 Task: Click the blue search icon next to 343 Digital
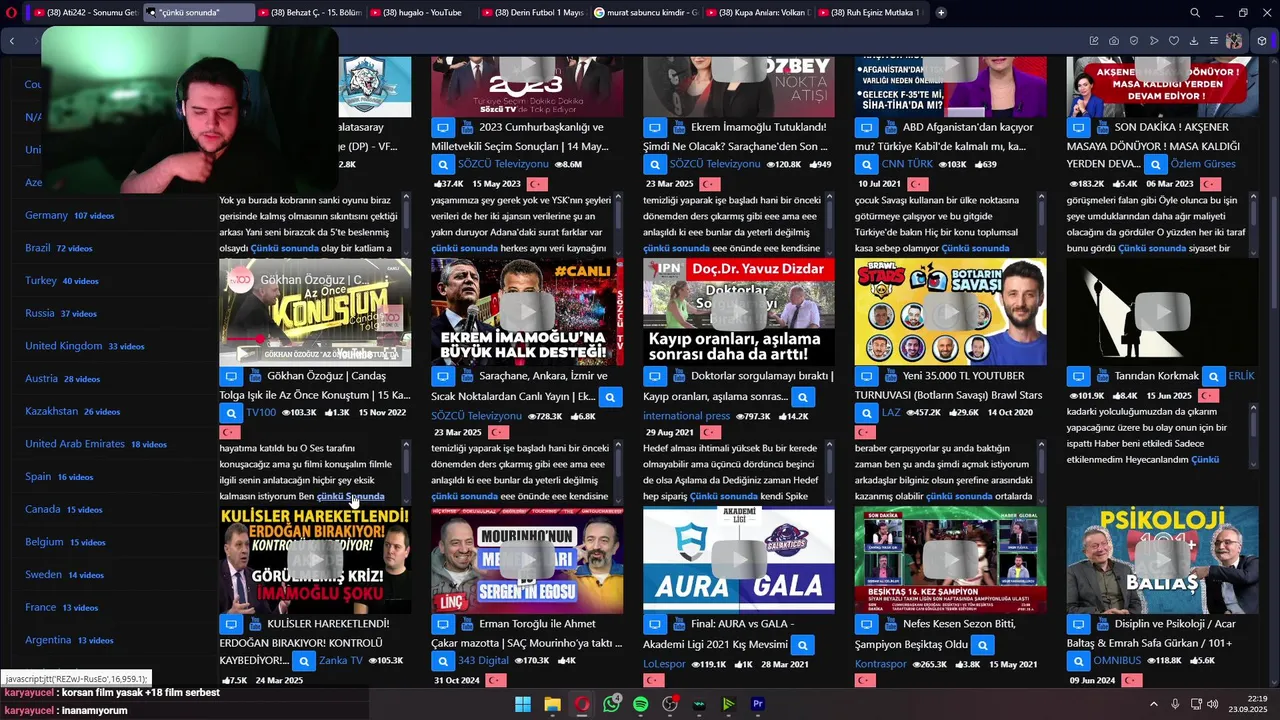443,661
